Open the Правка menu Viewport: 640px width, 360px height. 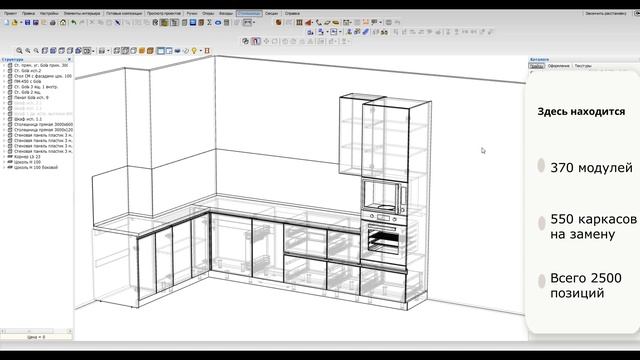(28, 13)
